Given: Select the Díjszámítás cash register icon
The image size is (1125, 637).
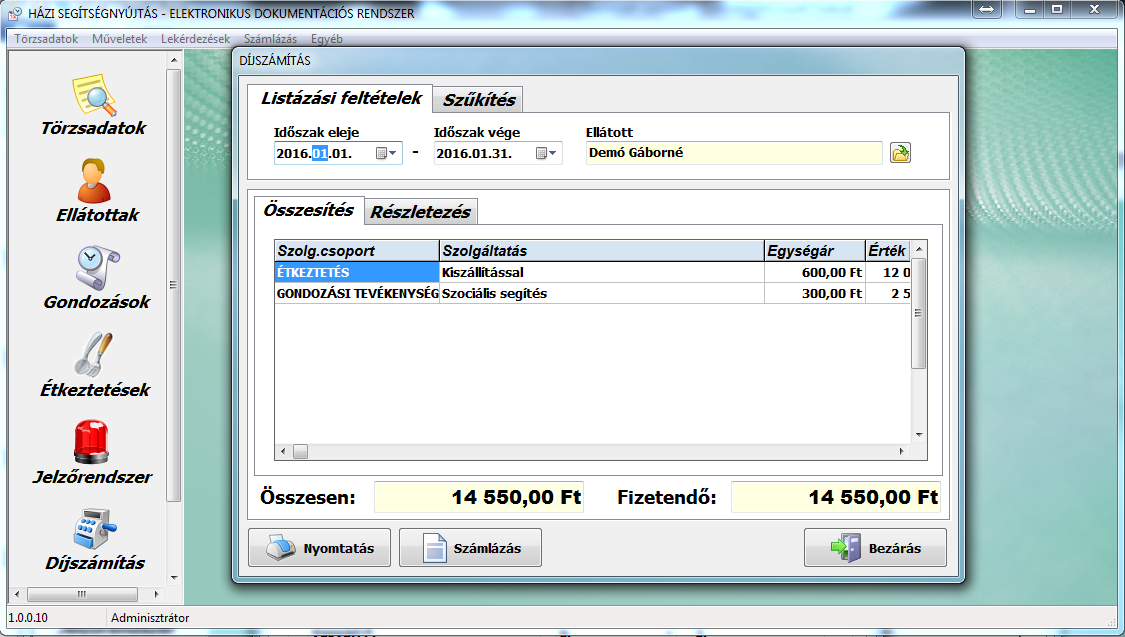Looking at the screenshot, I should point(95,529).
